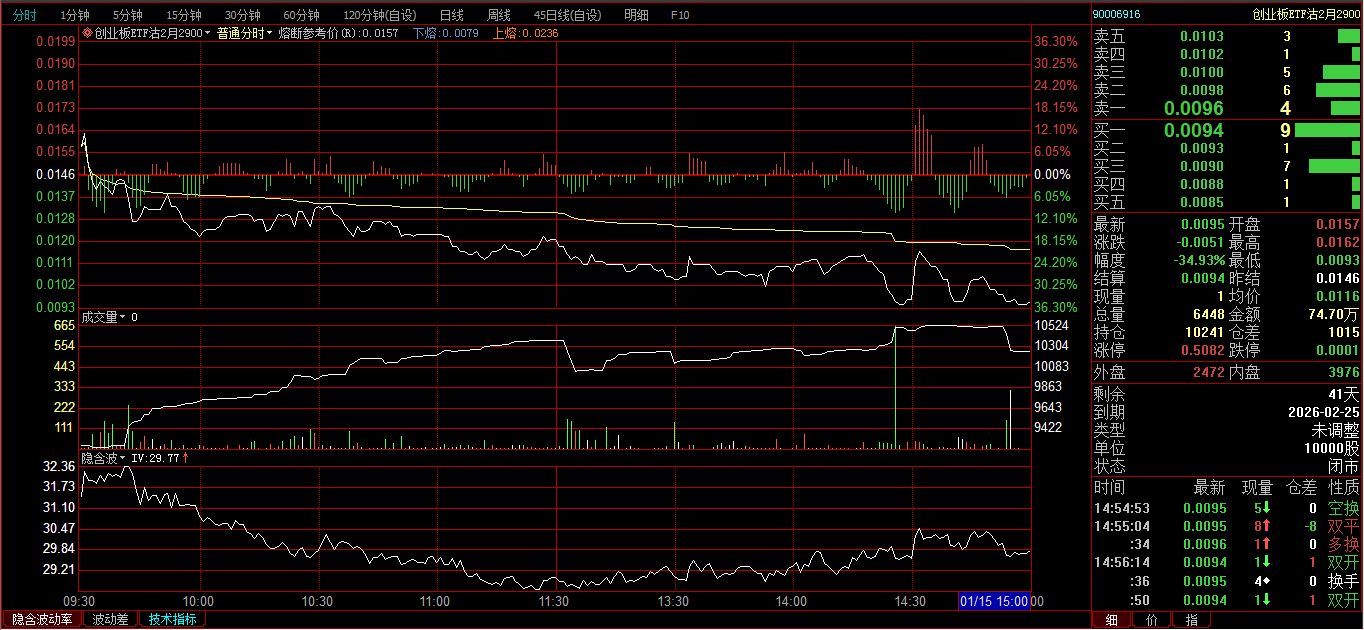Click the F10 info button
This screenshot has width=1364, height=630.
(x=680, y=15)
